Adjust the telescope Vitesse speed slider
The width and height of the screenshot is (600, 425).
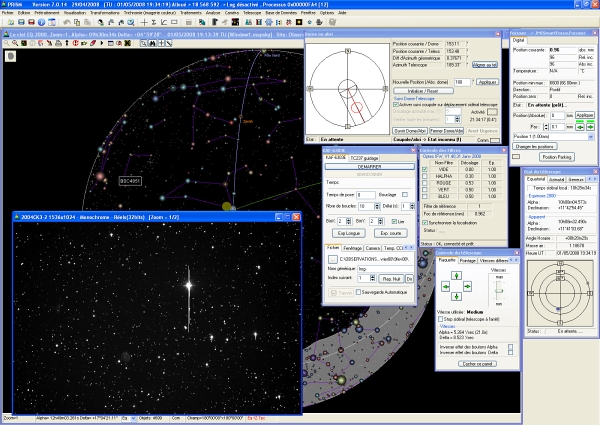pos(499,291)
